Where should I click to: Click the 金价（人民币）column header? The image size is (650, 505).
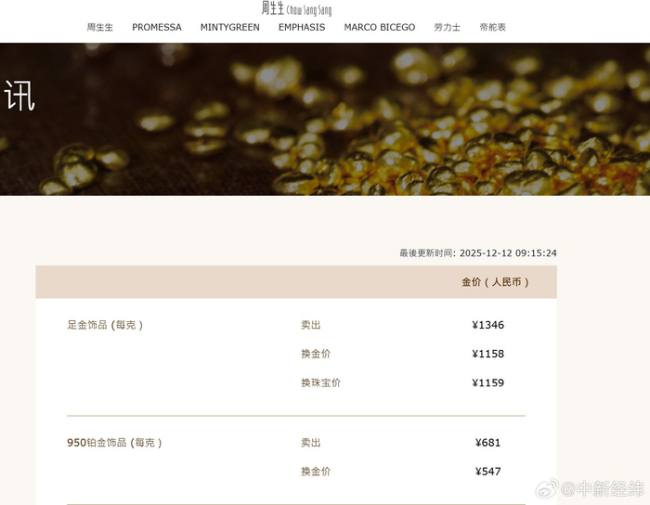[x=495, y=282]
